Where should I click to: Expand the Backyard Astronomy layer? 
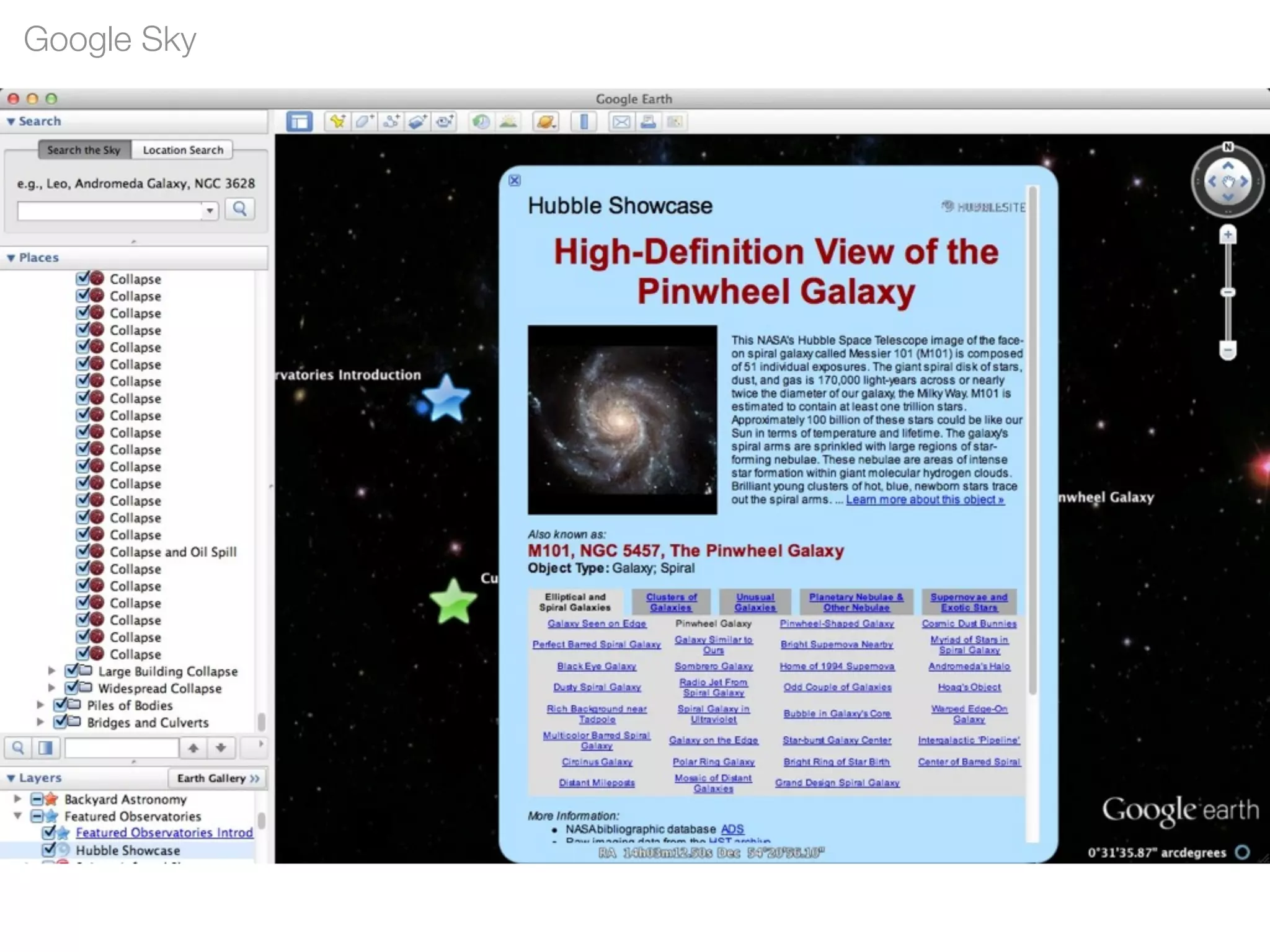17,799
